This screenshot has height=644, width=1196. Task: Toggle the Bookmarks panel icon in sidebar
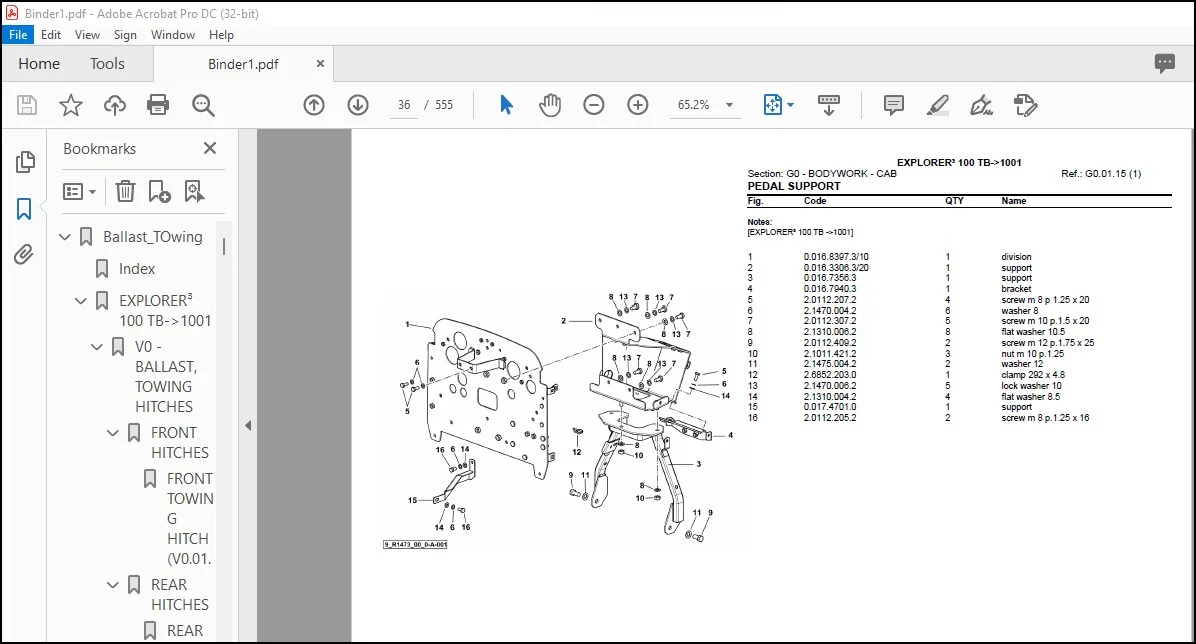[x=24, y=208]
